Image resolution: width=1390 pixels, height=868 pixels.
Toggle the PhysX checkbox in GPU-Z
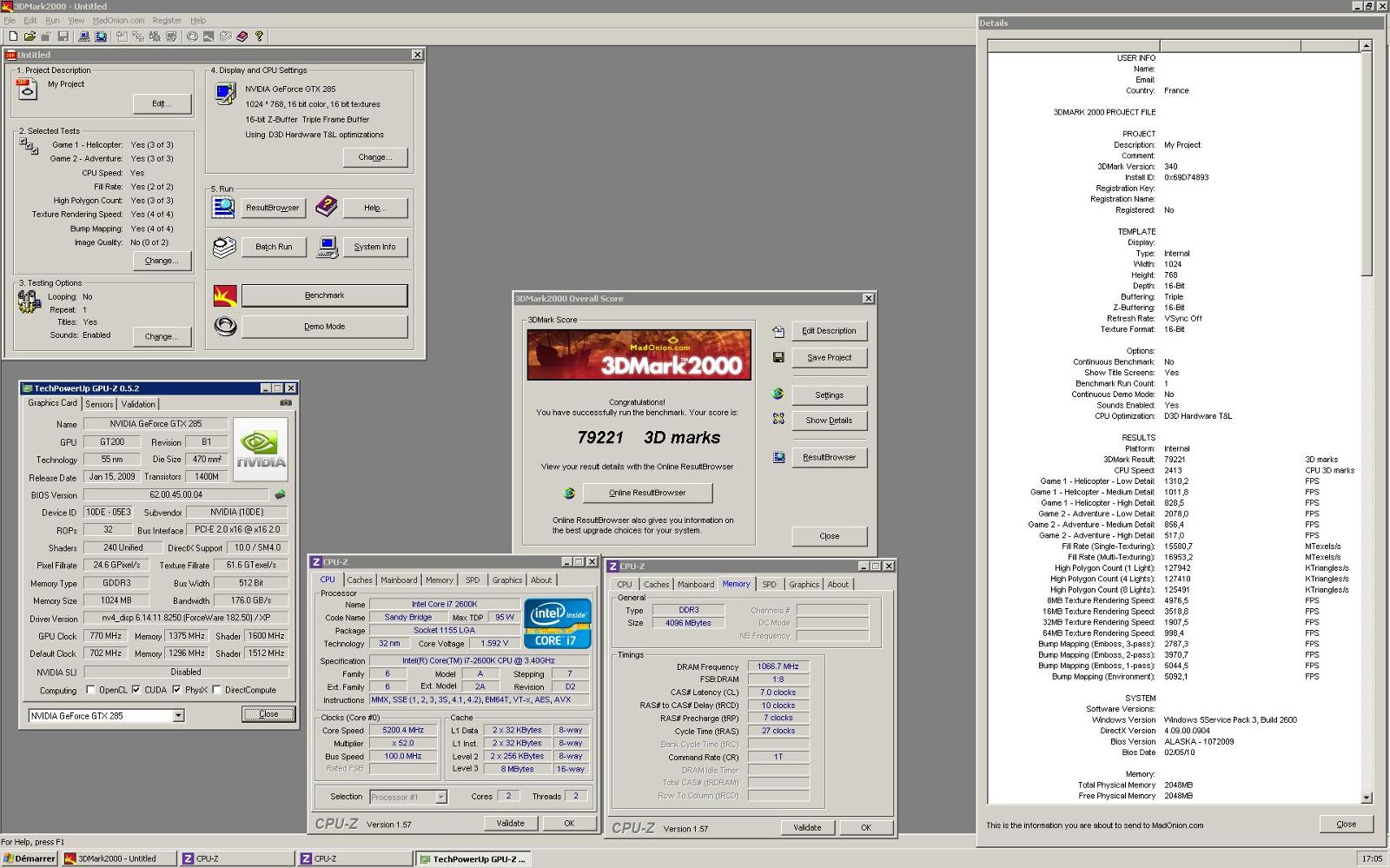coord(176,690)
